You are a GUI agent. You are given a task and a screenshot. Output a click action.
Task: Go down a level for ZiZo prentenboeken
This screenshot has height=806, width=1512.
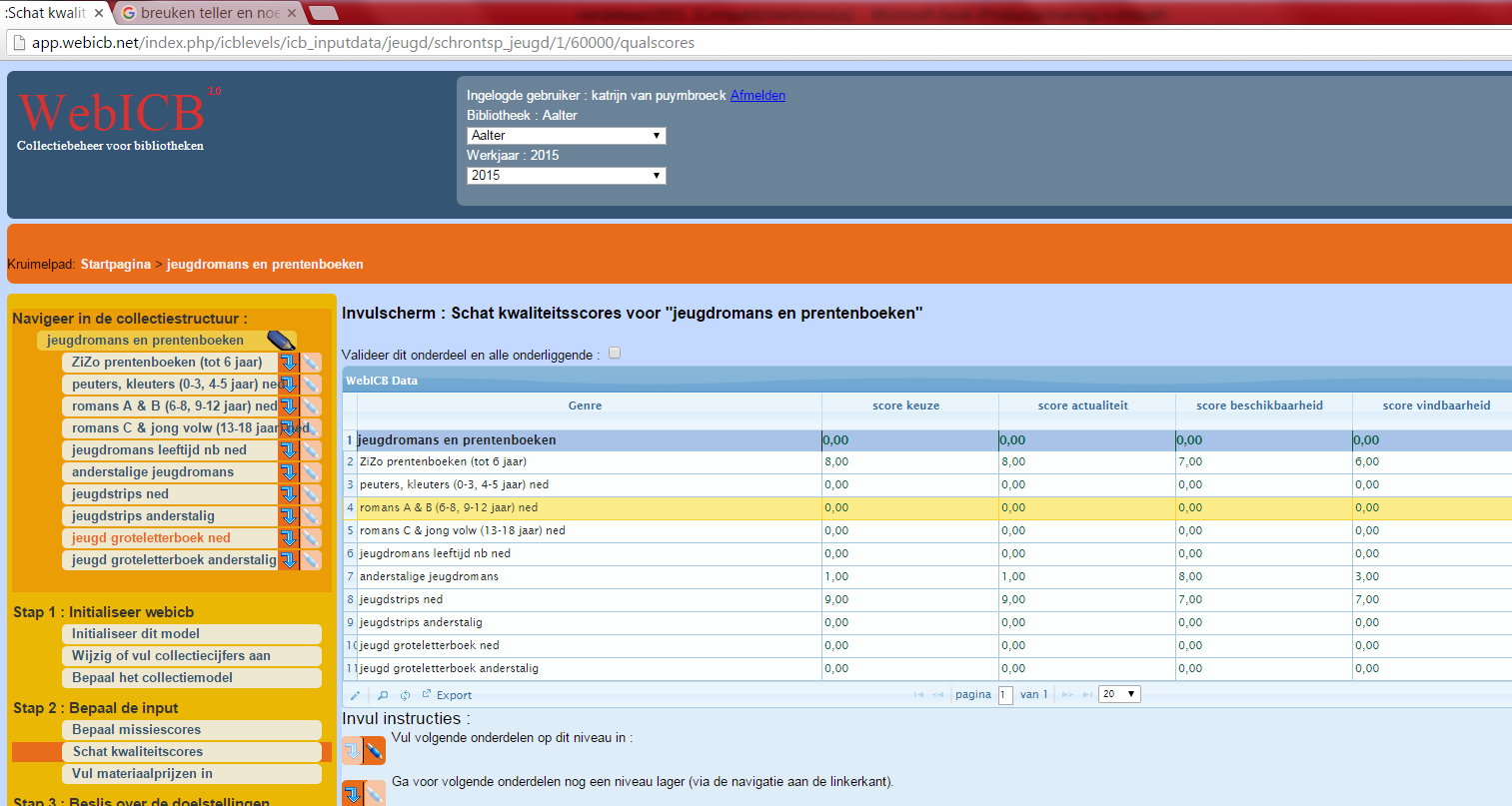[289, 363]
